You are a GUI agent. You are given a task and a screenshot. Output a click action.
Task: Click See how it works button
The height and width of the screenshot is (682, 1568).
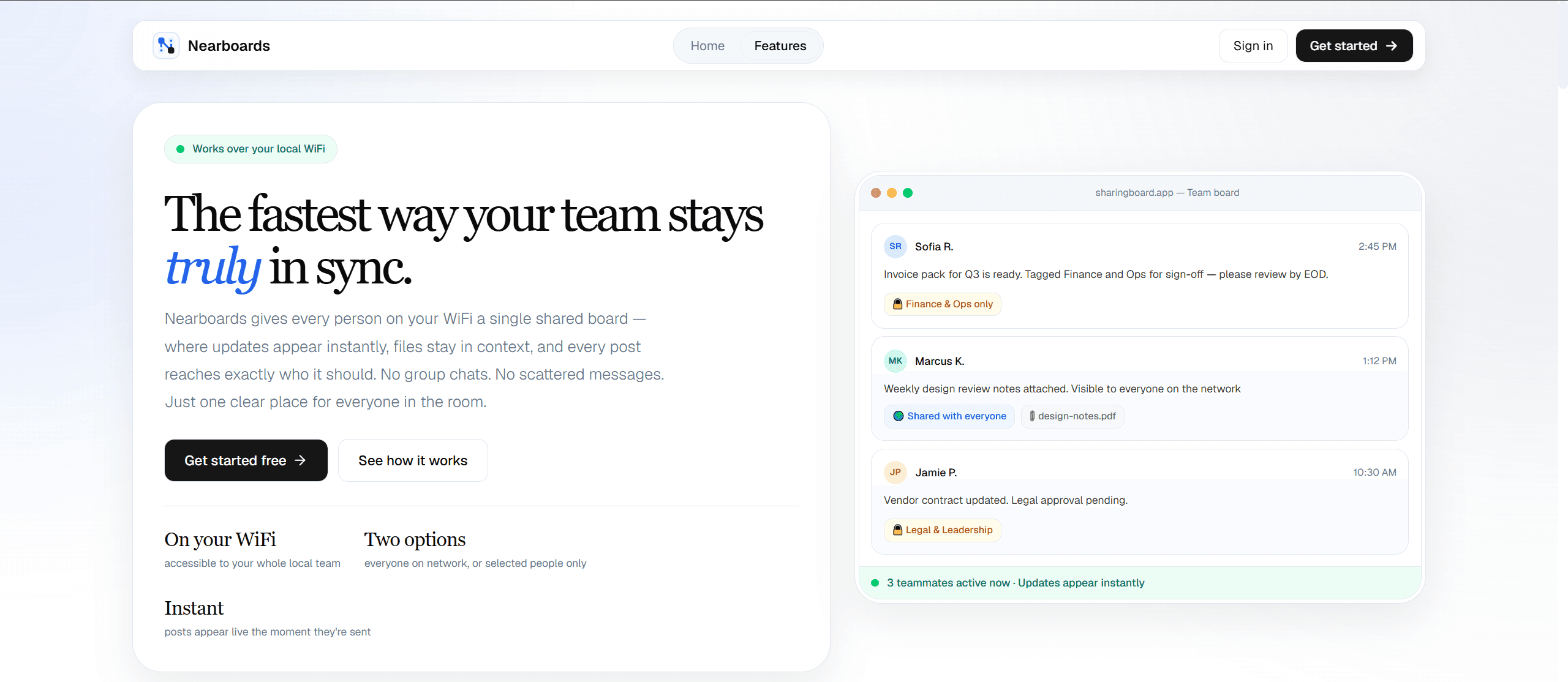tap(413, 460)
